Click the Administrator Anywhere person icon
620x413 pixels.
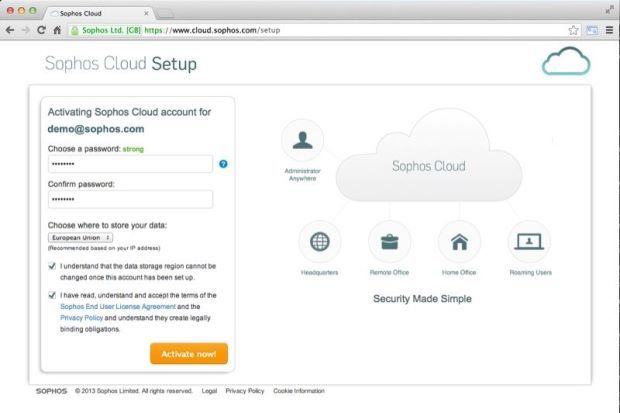[302, 140]
